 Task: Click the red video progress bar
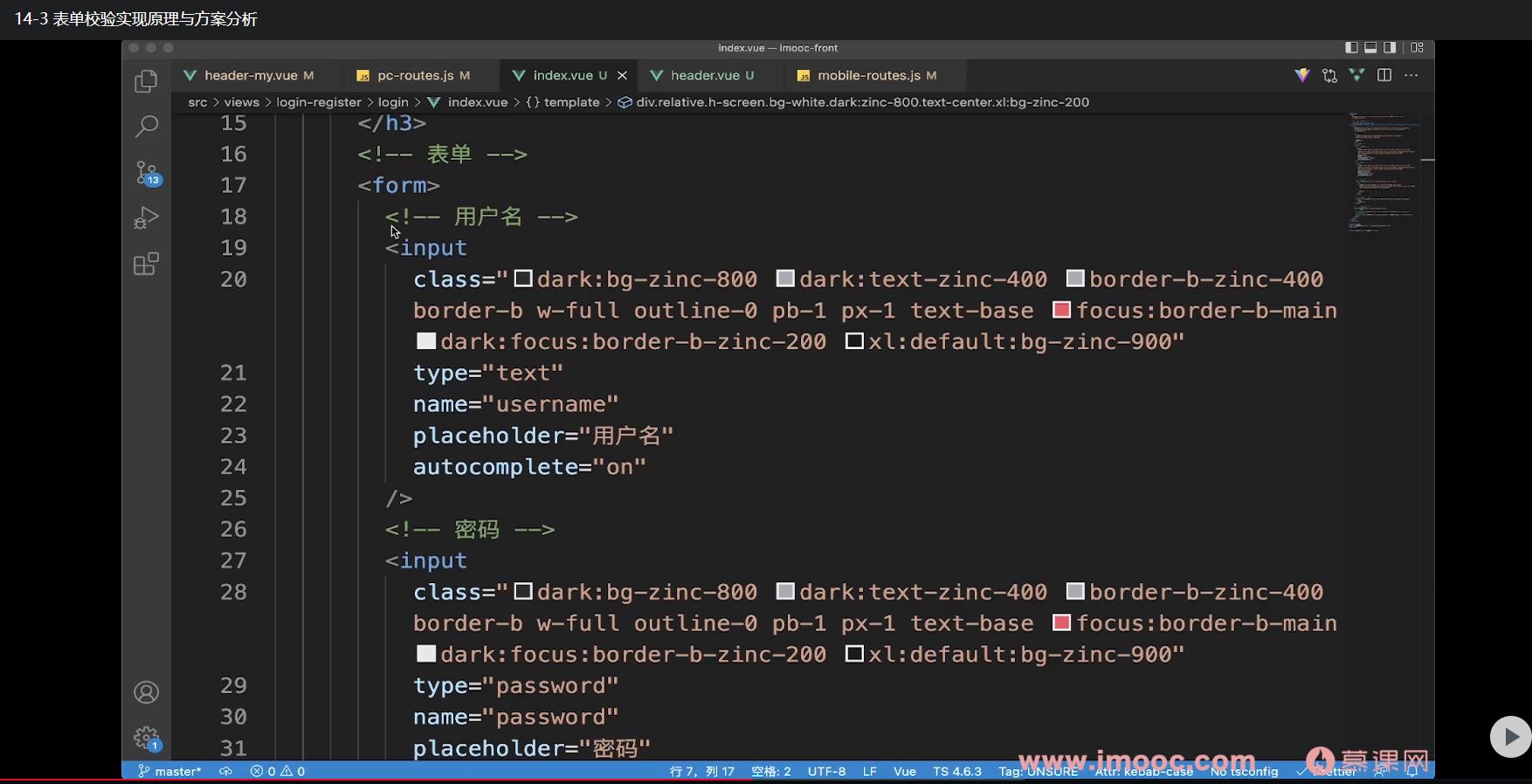point(376,780)
